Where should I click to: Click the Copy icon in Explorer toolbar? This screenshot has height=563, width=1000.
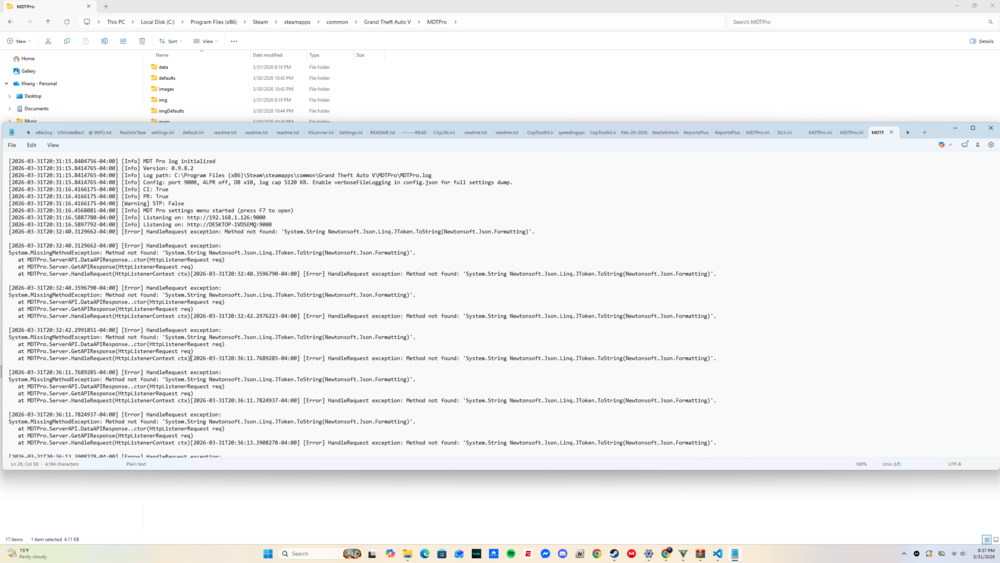tap(66, 41)
